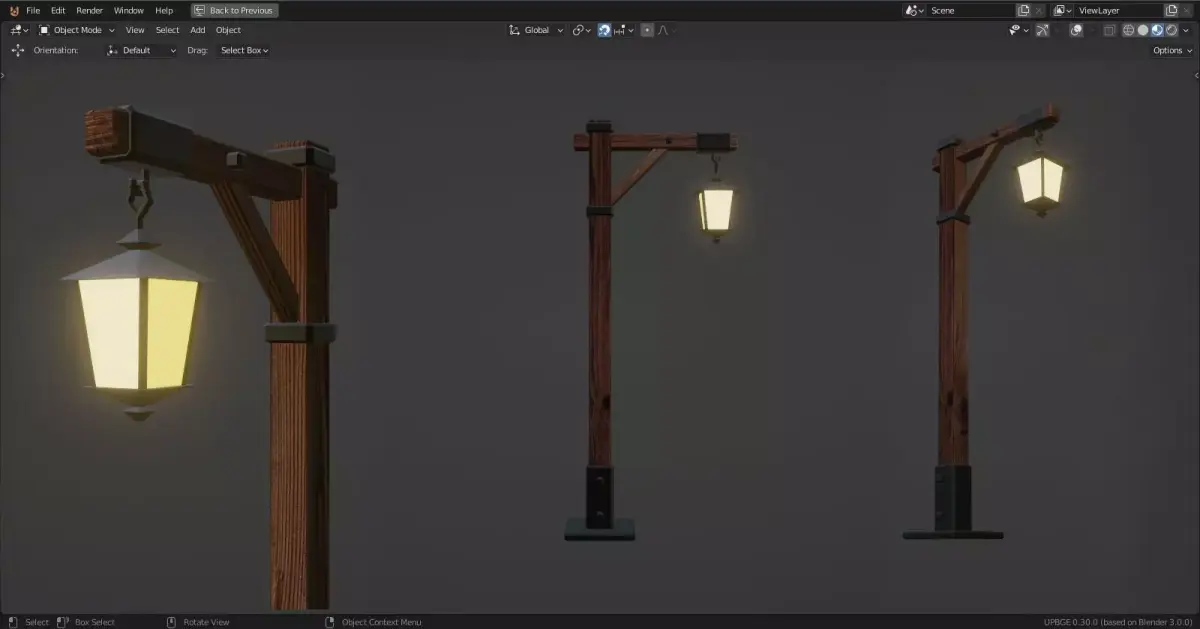Switch to wireframe viewport shading

[x=1128, y=30]
